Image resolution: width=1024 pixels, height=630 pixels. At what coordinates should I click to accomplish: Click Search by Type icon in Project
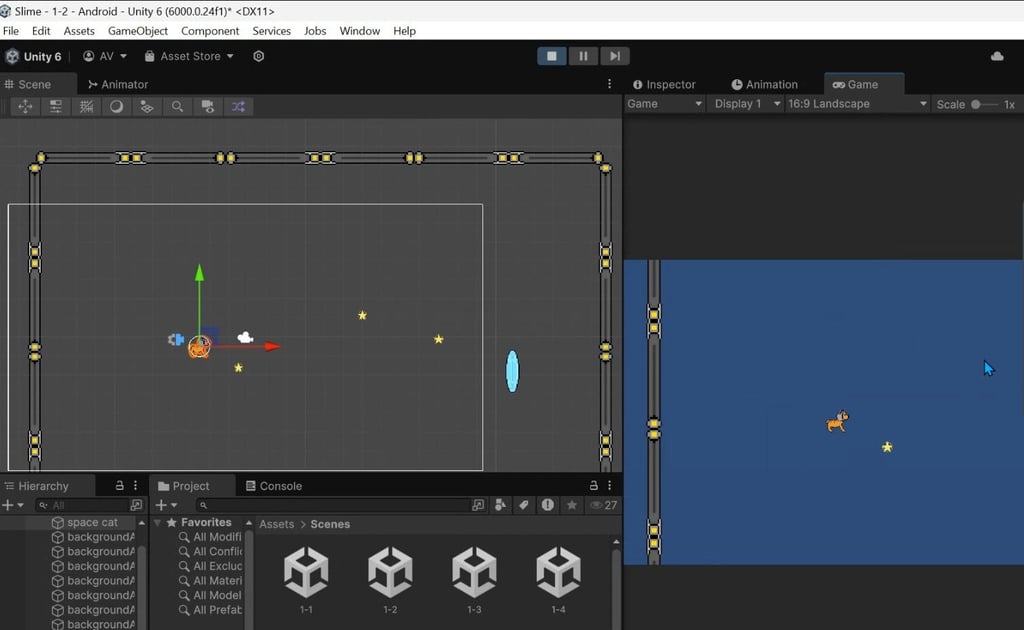(x=500, y=505)
